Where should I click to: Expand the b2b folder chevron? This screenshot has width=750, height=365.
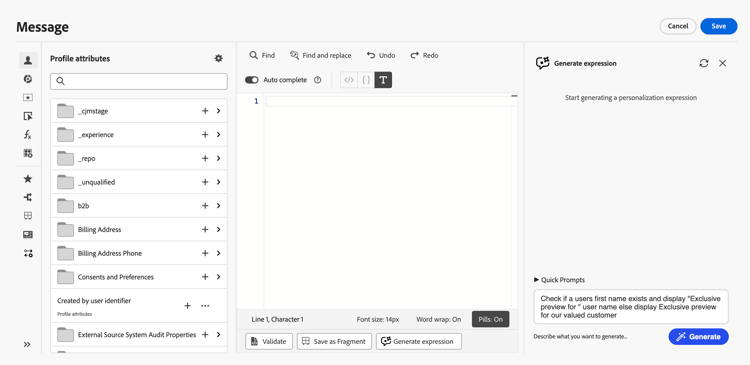(x=219, y=206)
